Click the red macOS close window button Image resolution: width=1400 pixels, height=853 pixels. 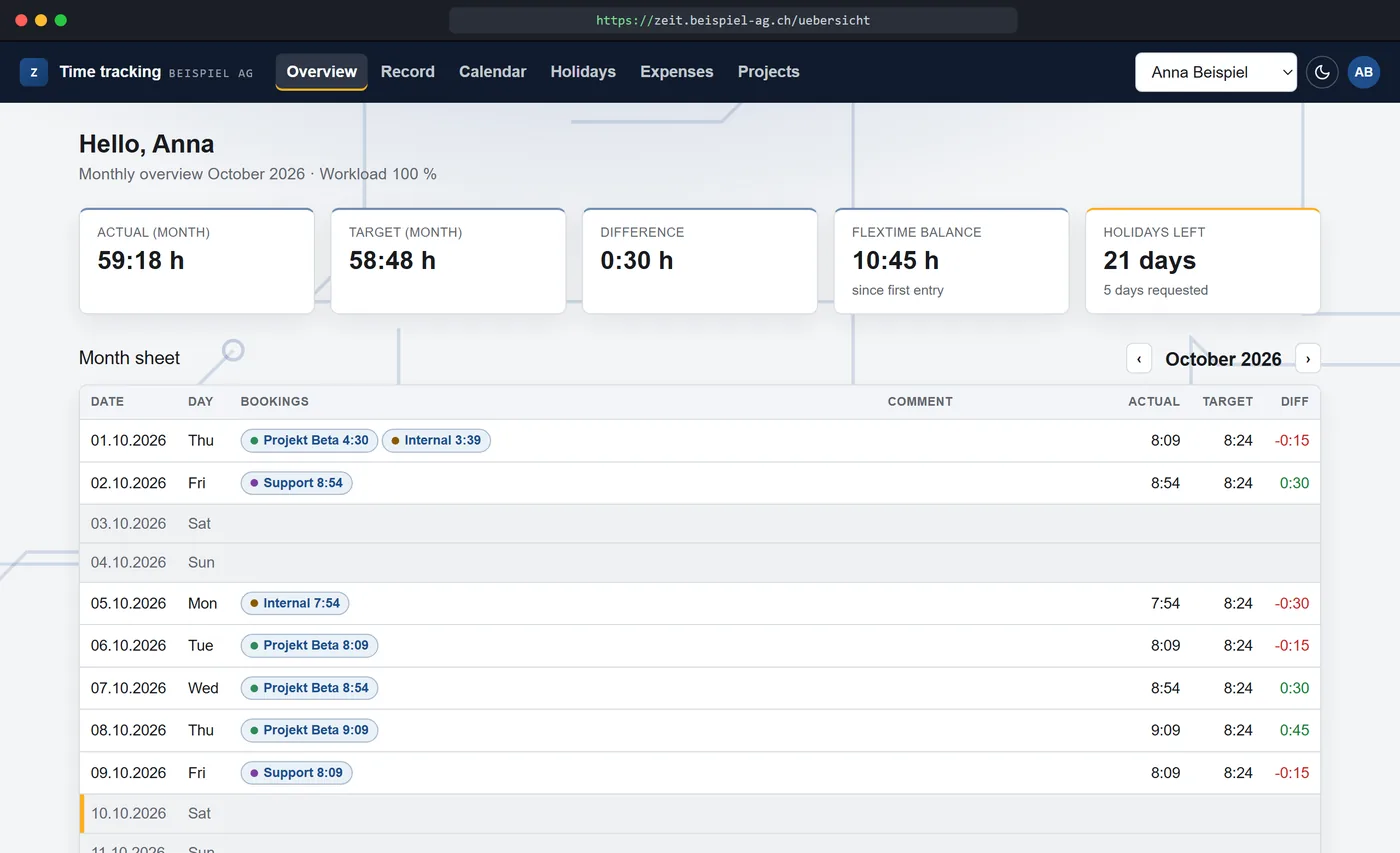click(x=21, y=20)
